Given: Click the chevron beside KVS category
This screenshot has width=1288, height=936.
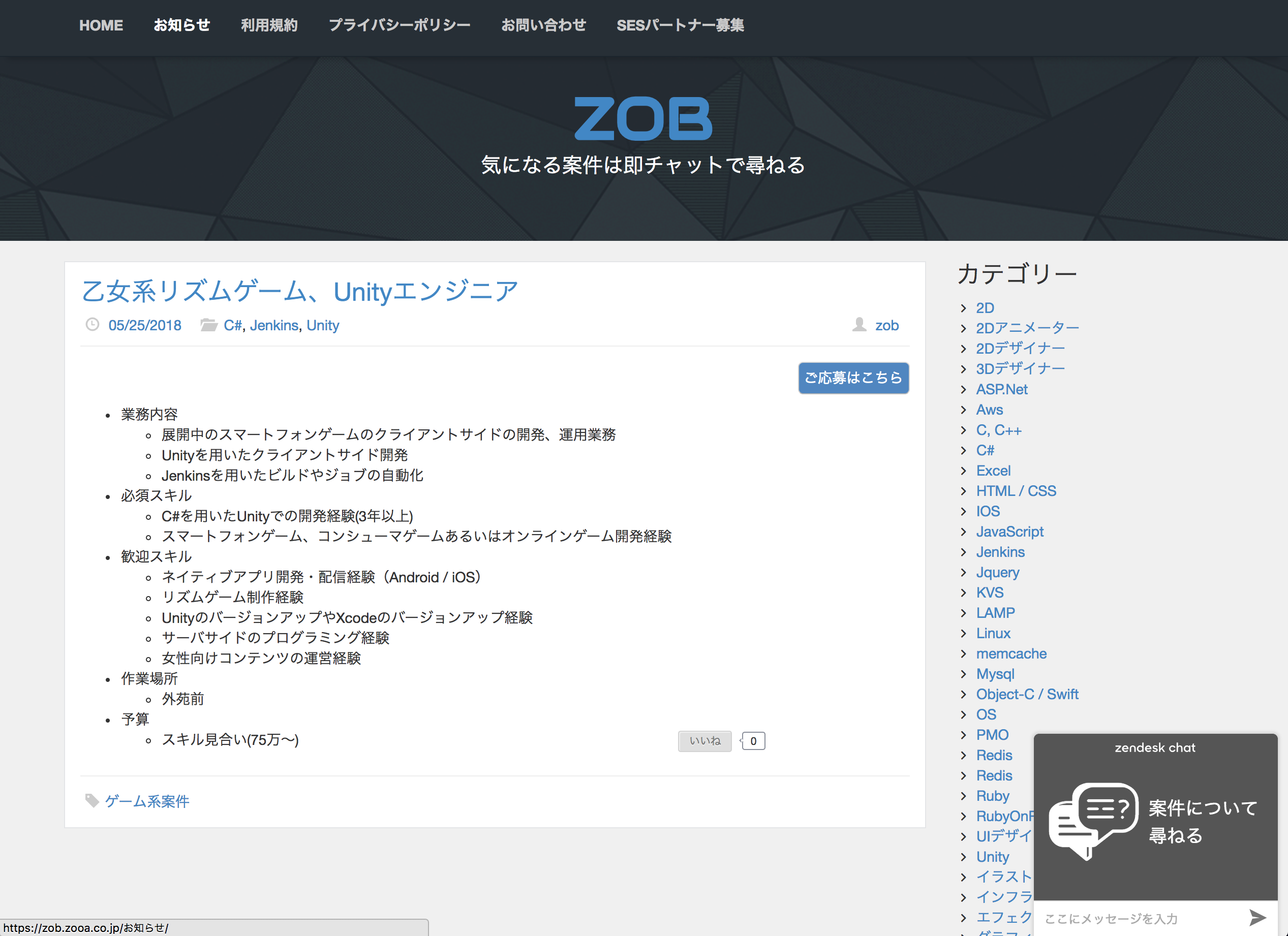Looking at the screenshot, I should (963, 592).
